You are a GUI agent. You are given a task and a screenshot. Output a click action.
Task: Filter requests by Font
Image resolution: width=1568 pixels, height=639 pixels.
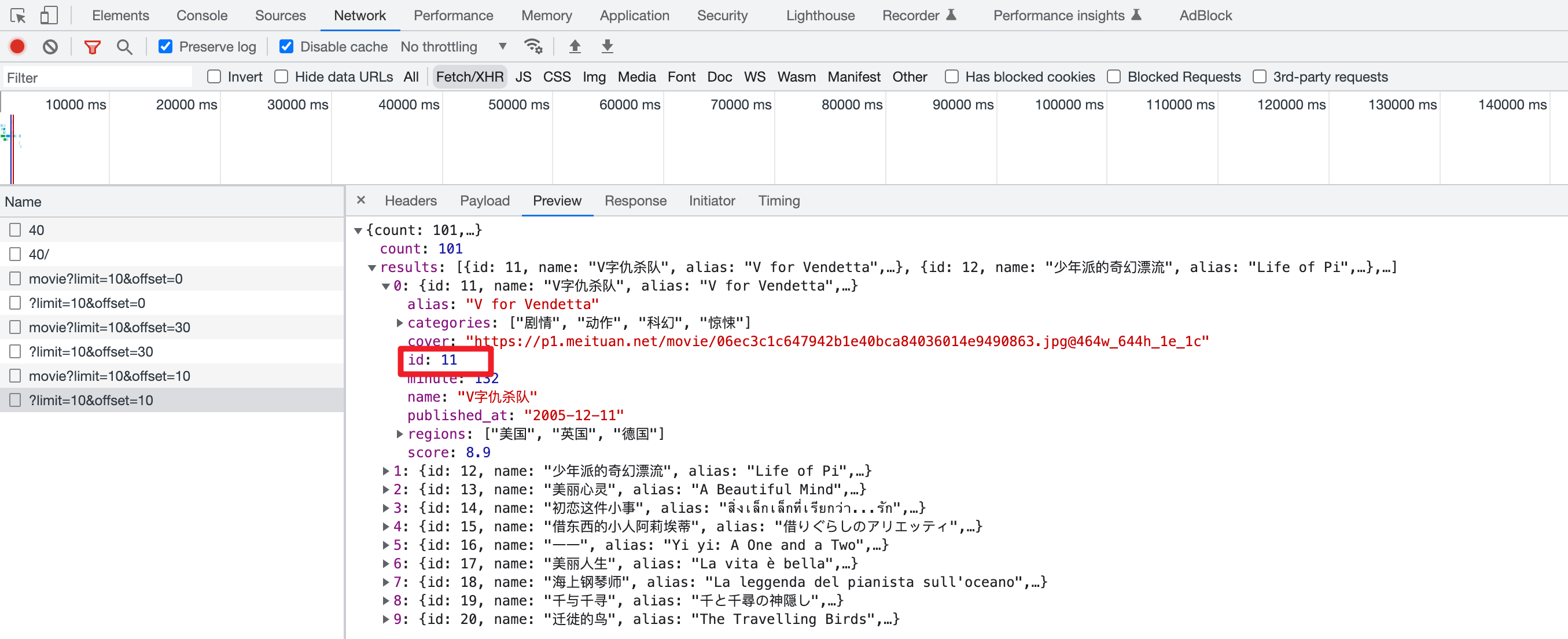click(x=681, y=77)
